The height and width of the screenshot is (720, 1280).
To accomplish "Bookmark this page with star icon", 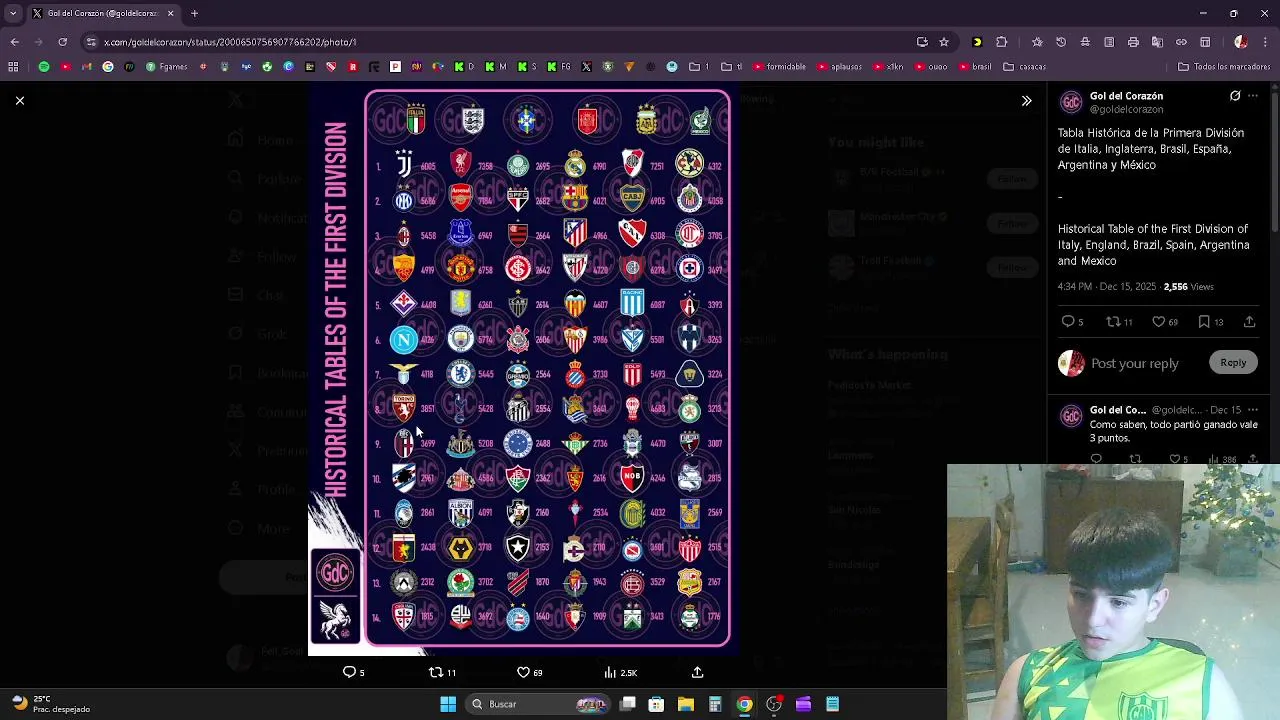I will point(943,42).
